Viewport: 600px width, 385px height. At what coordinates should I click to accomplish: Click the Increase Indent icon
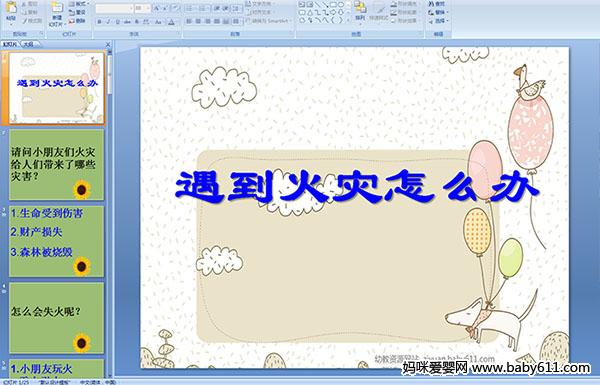pyautogui.click(x=226, y=8)
